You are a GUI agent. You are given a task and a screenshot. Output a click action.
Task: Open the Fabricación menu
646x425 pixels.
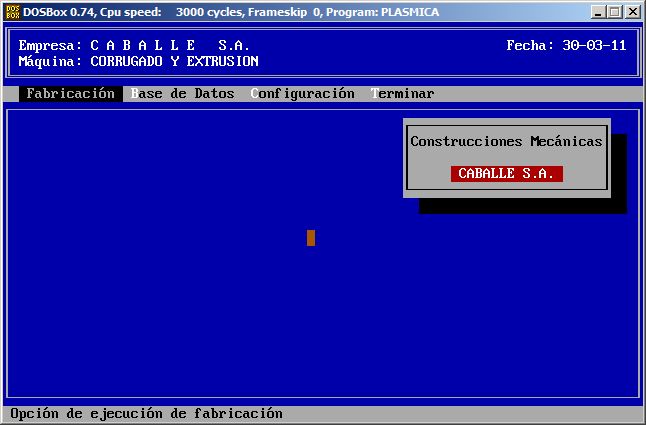tap(70, 94)
